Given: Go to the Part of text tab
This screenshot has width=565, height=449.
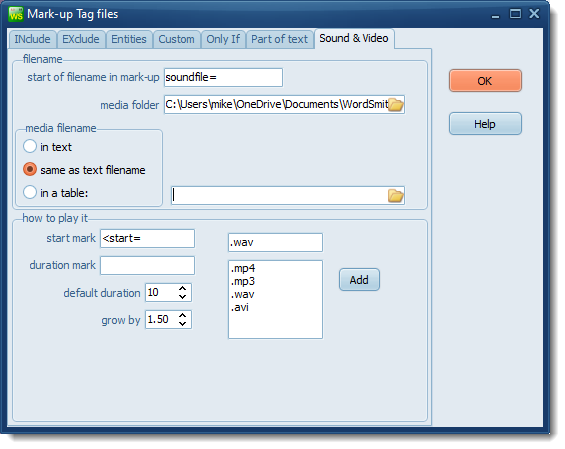Looking at the screenshot, I should coord(280,39).
